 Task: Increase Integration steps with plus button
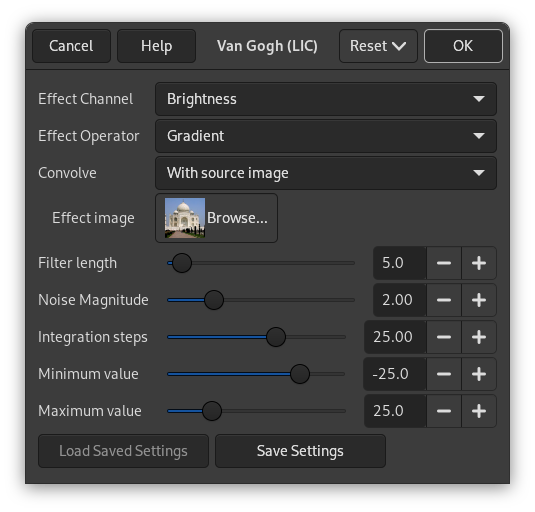click(x=479, y=337)
